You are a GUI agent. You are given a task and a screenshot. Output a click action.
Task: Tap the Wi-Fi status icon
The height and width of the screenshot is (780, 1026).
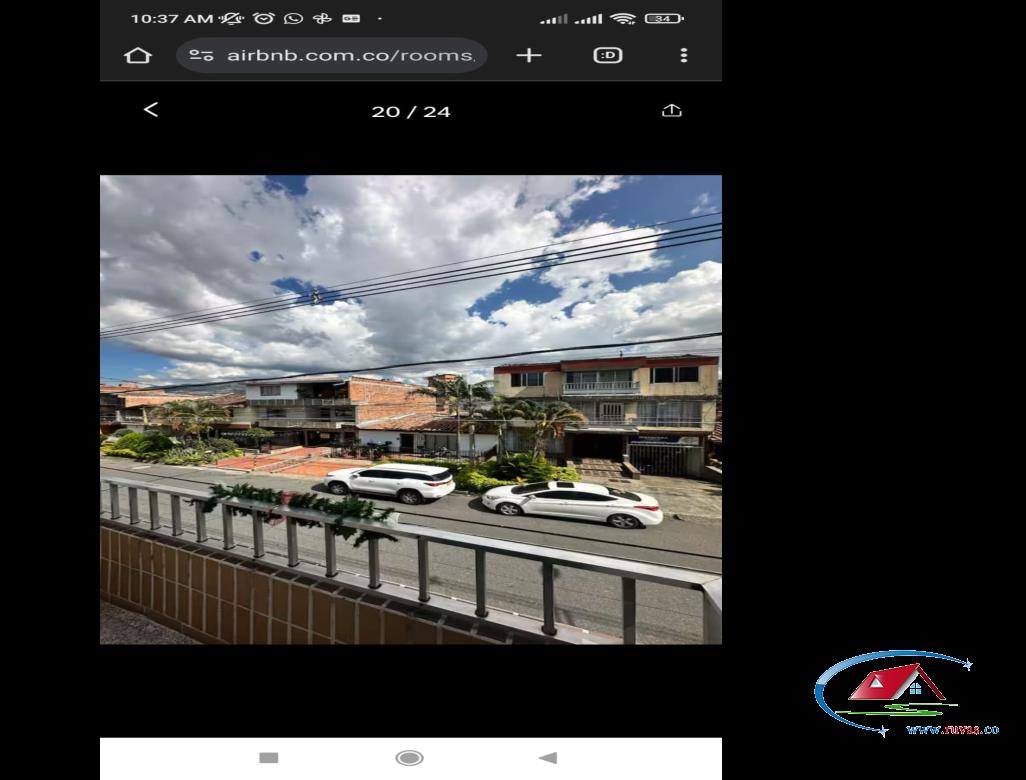[623, 18]
